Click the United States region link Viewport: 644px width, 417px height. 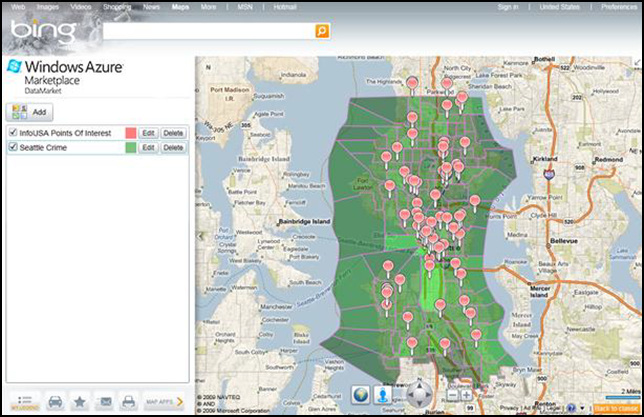pyautogui.click(x=559, y=7)
